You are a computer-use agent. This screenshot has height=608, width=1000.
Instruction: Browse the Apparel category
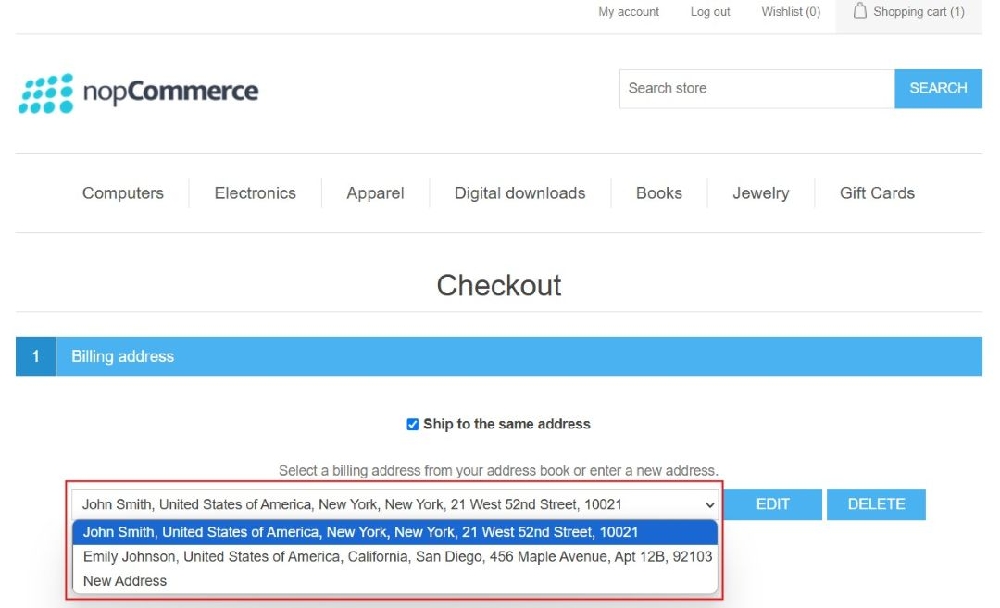pyautogui.click(x=374, y=193)
